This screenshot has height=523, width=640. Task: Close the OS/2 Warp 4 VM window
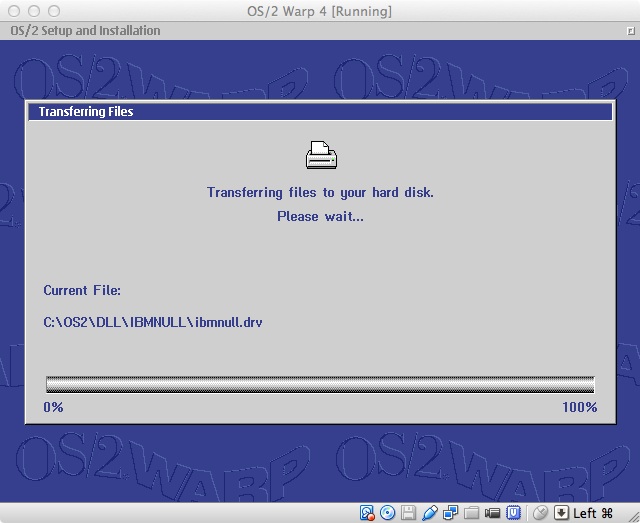pos(14,11)
